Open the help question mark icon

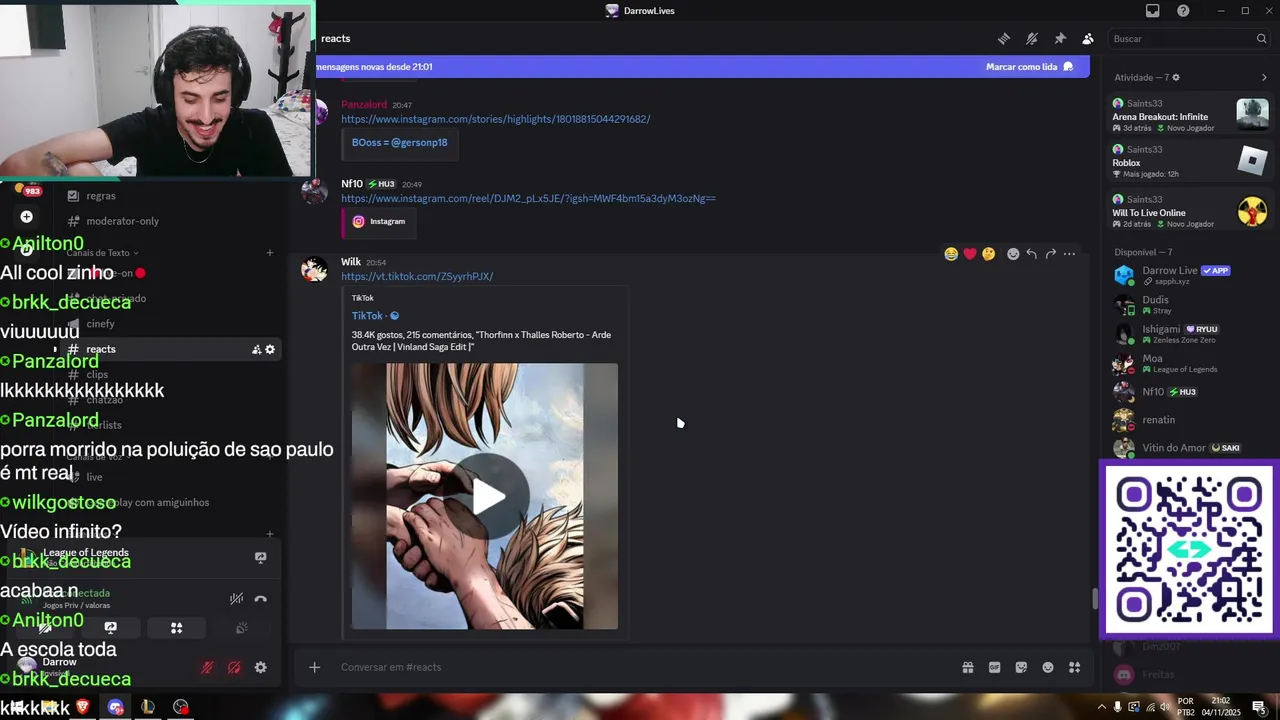pos(1183,11)
